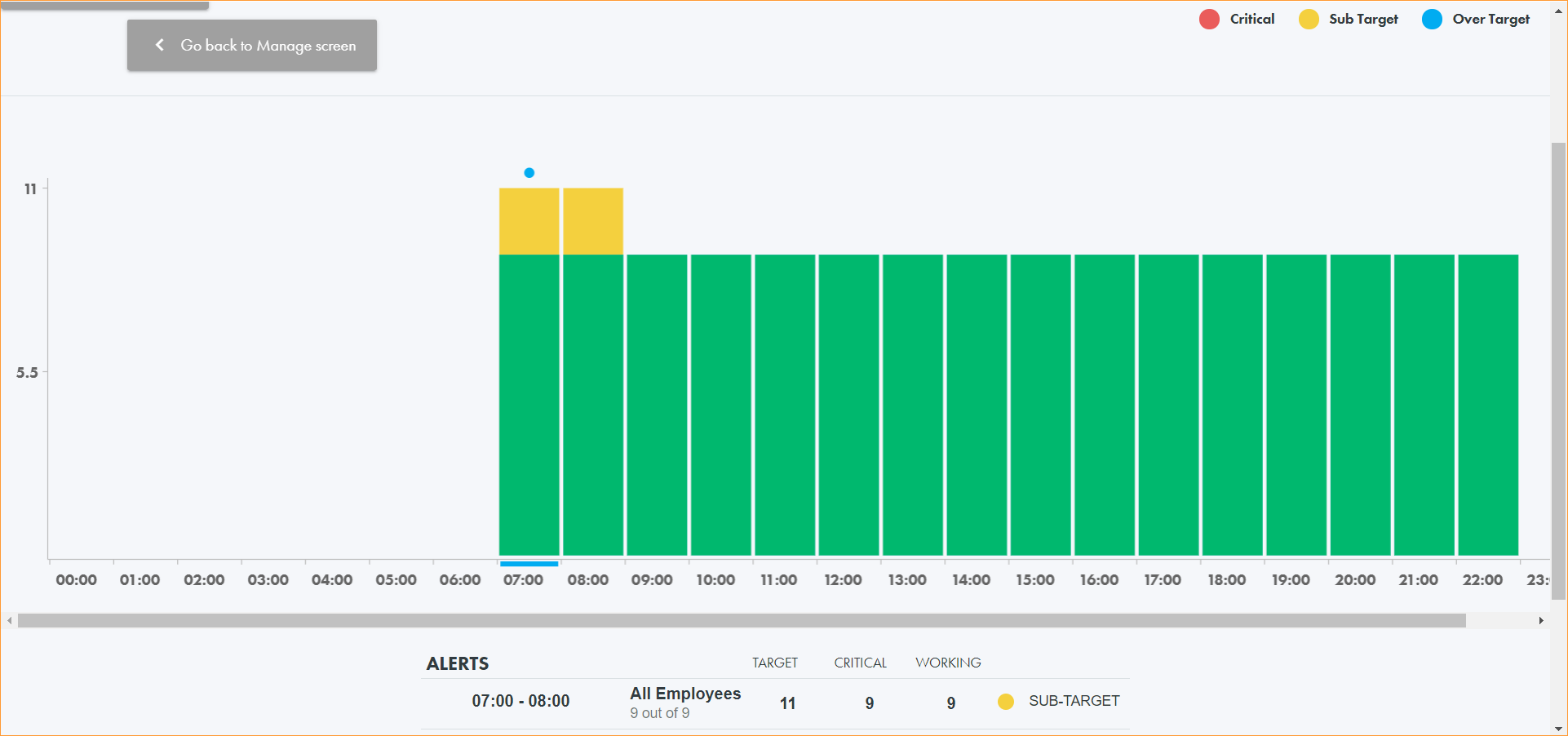
Task: Select the yellow sub-target segment at 07:00
Action: coord(529,221)
